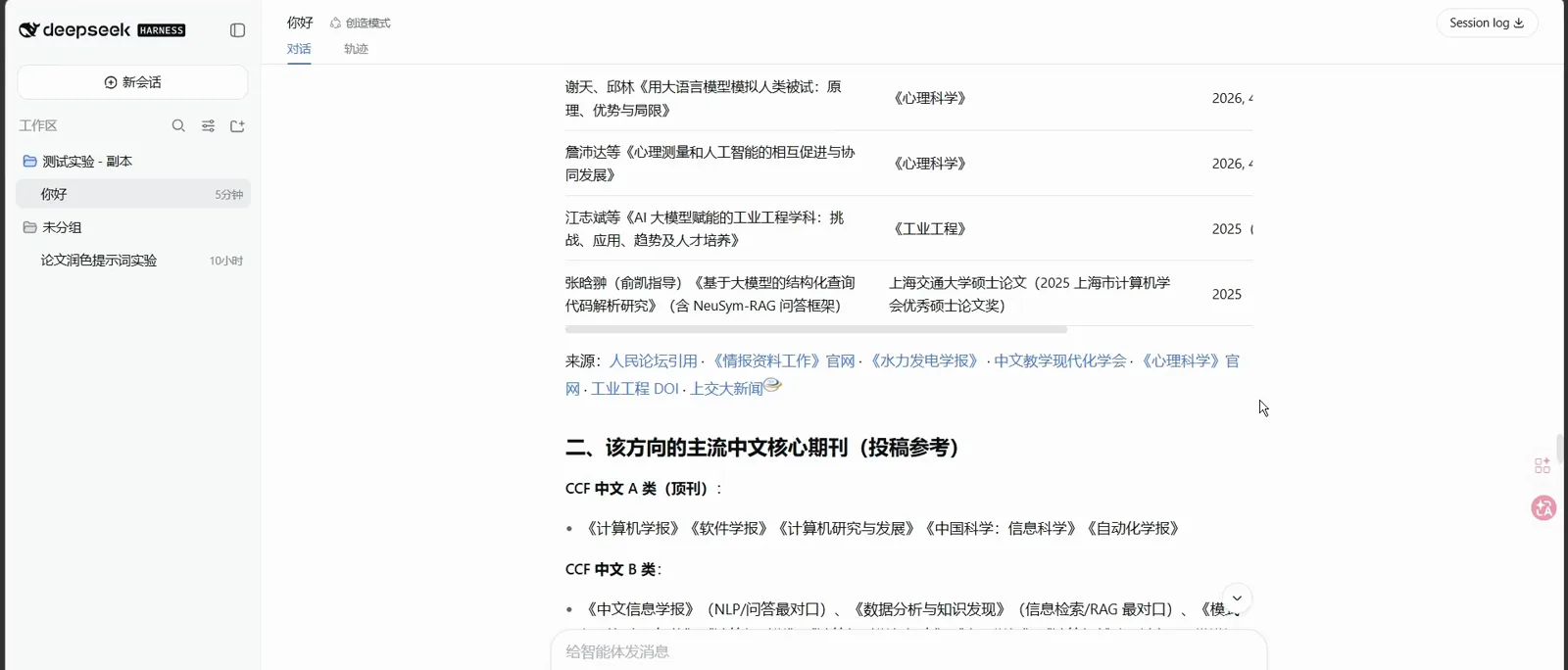The width and height of the screenshot is (1568, 670).
Task: Click the 工作区 section label
Action: [x=38, y=125]
